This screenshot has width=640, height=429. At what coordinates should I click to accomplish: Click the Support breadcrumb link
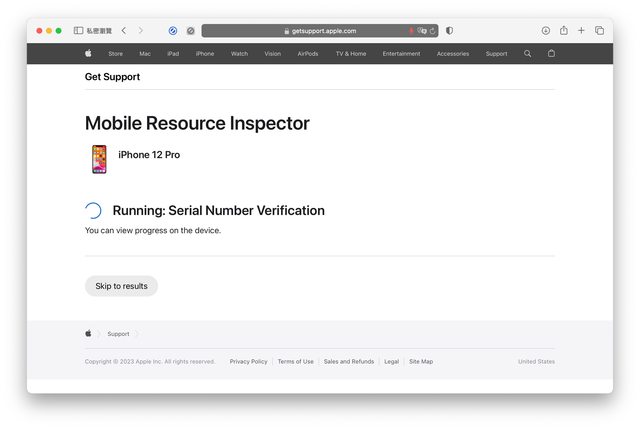pos(118,334)
